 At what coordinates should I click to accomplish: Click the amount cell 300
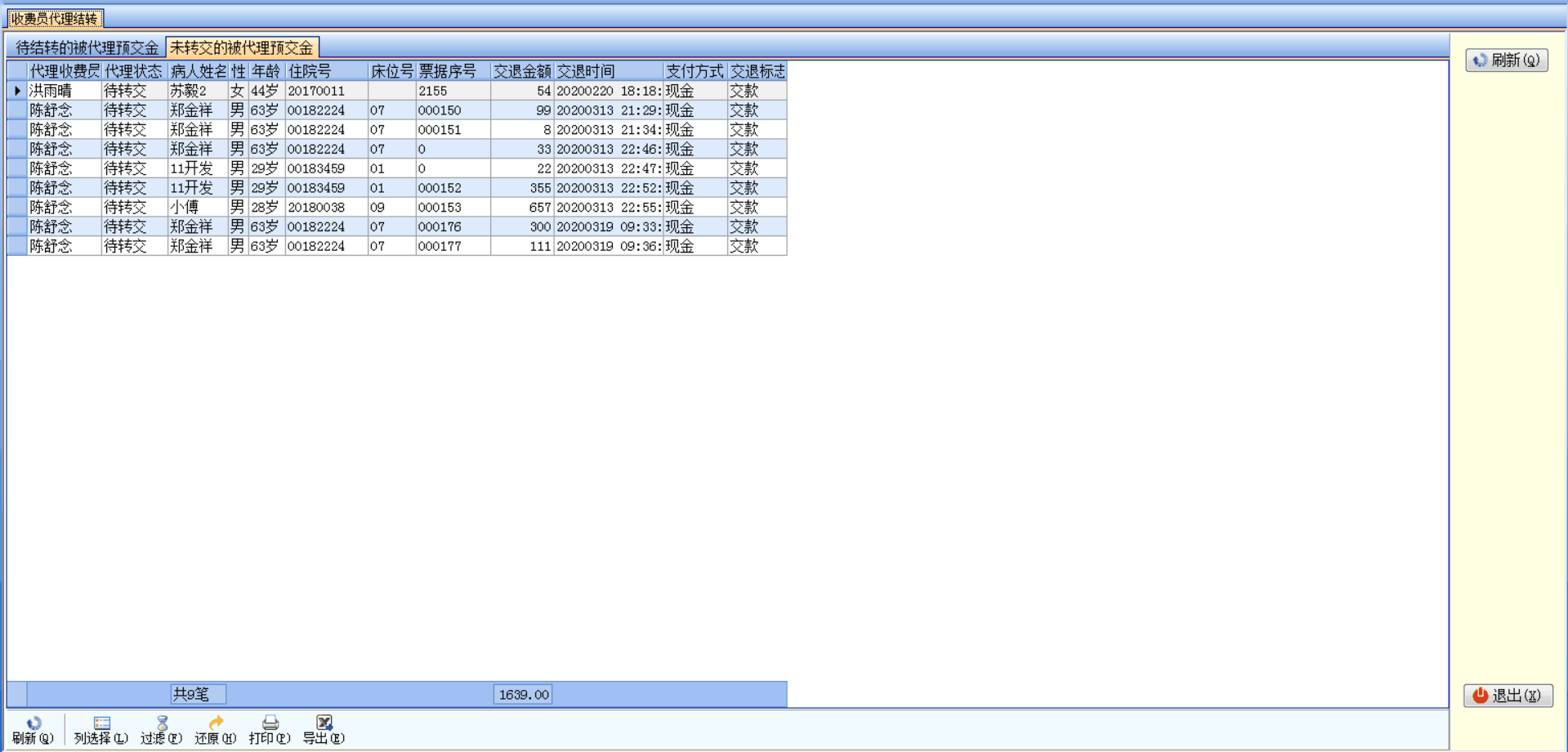pyautogui.click(x=523, y=226)
